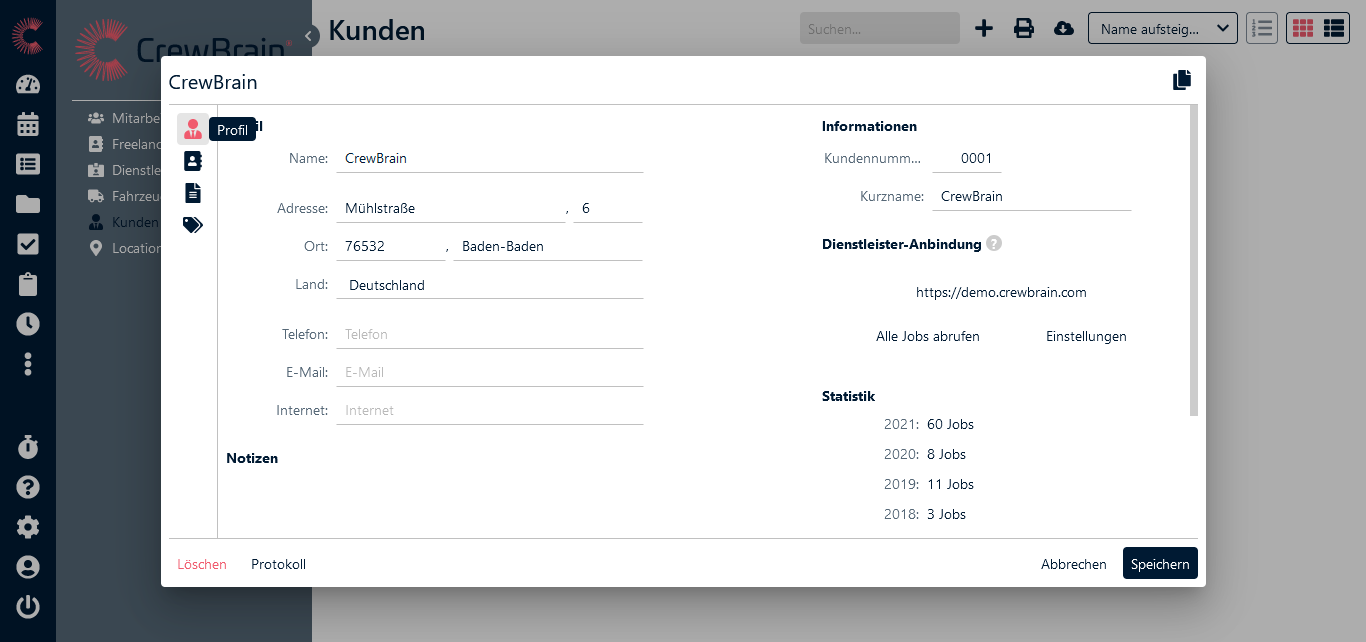Viewport: 1366px width, 642px height.
Task: Open the documents tab icon in dialog
Action: (x=193, y=193)
